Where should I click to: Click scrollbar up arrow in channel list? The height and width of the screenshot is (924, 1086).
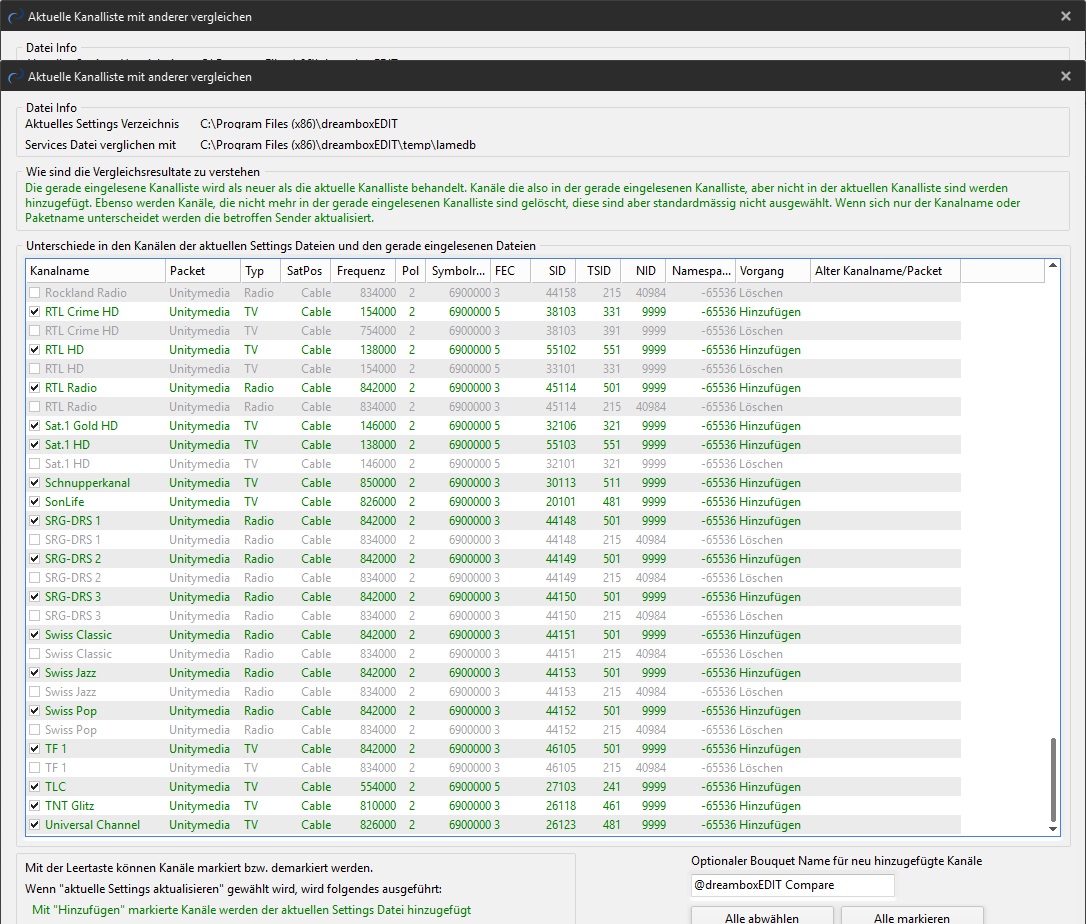[1052, 266]
